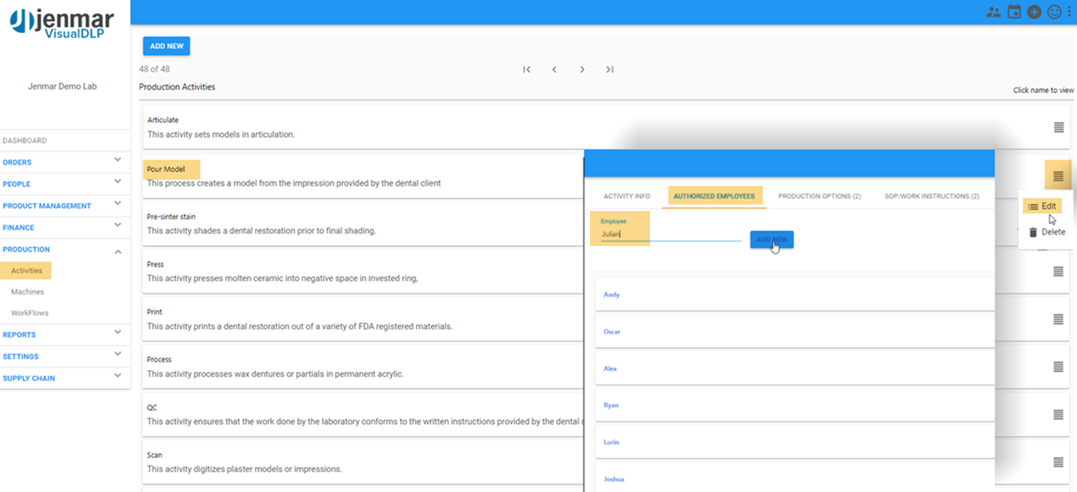The image size is (1077, 492).
Task: Open the Articulate activity name
Action: tap(163, 120)
